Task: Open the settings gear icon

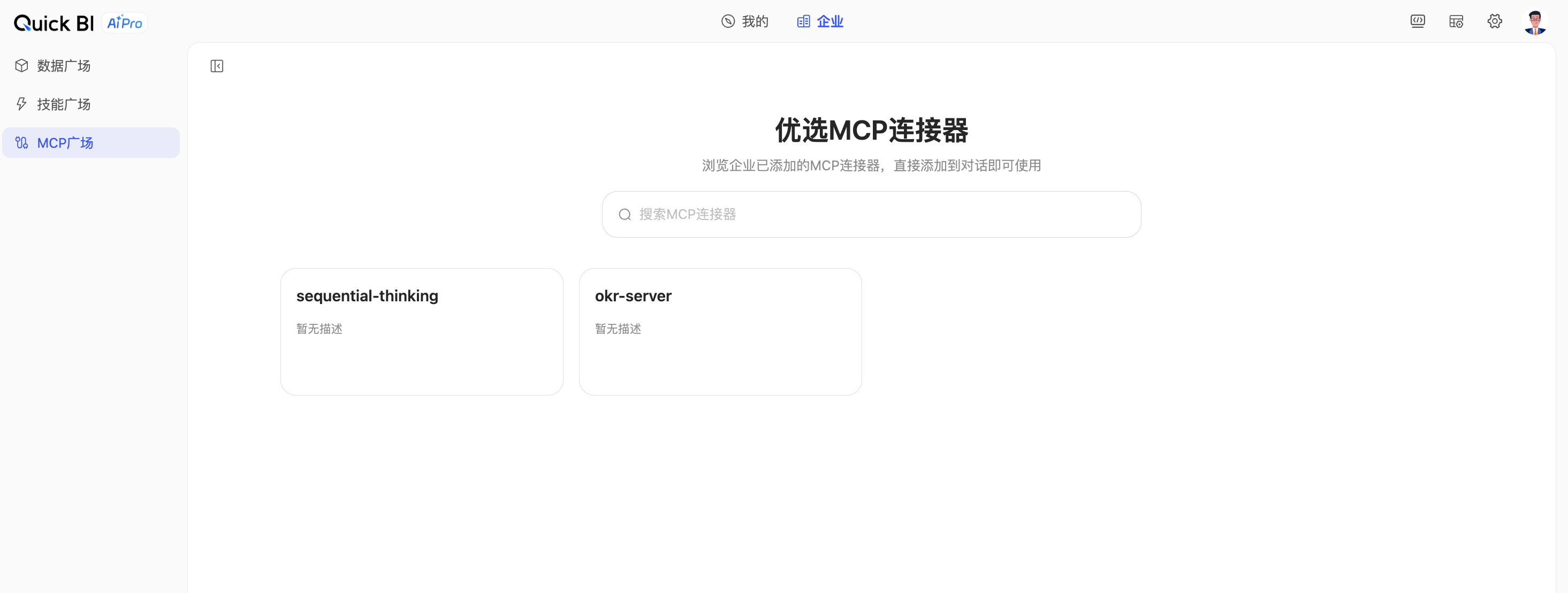Action: 1494,21
